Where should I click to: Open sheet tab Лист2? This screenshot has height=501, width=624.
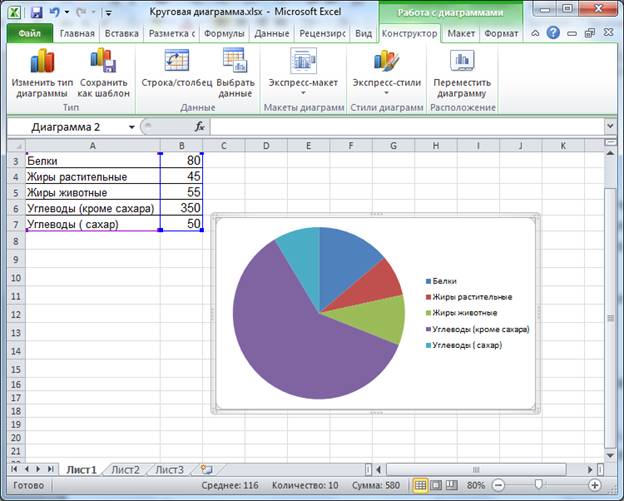click(125, 470)
